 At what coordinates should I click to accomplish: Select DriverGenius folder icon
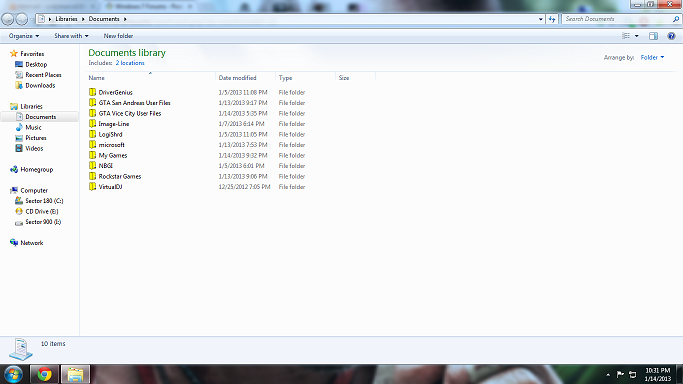(92, 92)
